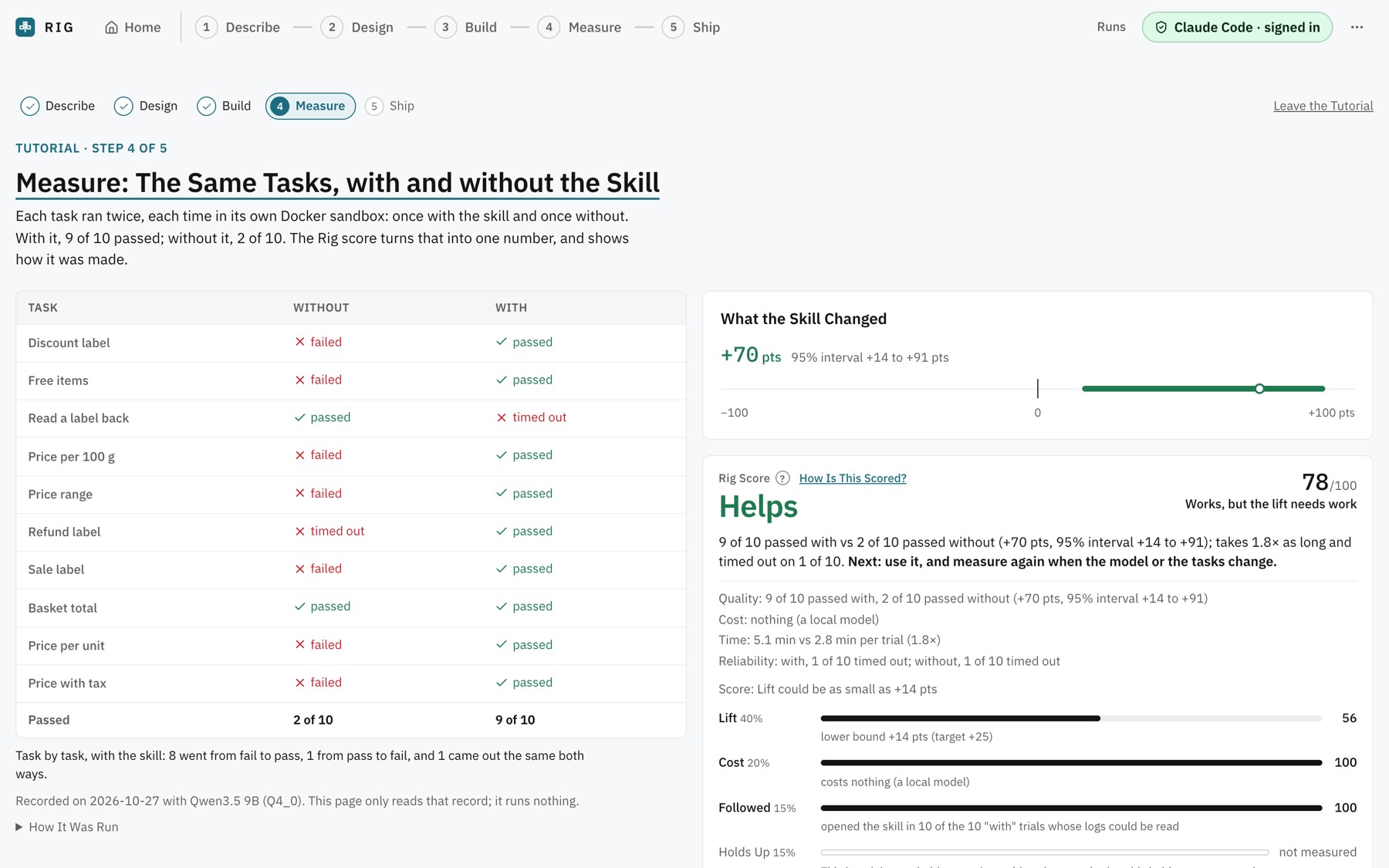Viewport: 1389px width, 868px height.
Task: Expand the How It Was Run section
Action: click(67, 827)
